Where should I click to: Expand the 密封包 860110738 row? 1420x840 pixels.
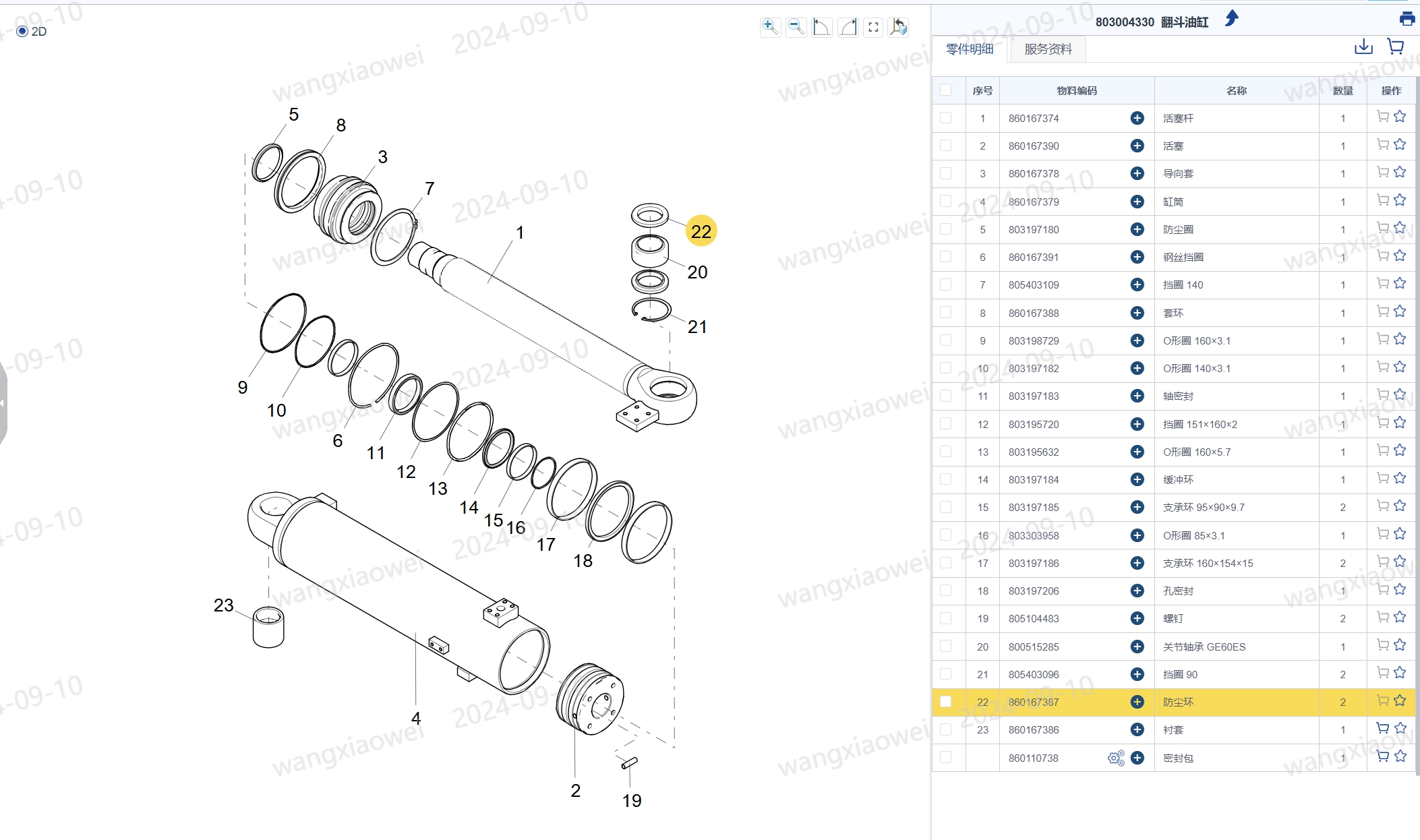(1137, 758)
